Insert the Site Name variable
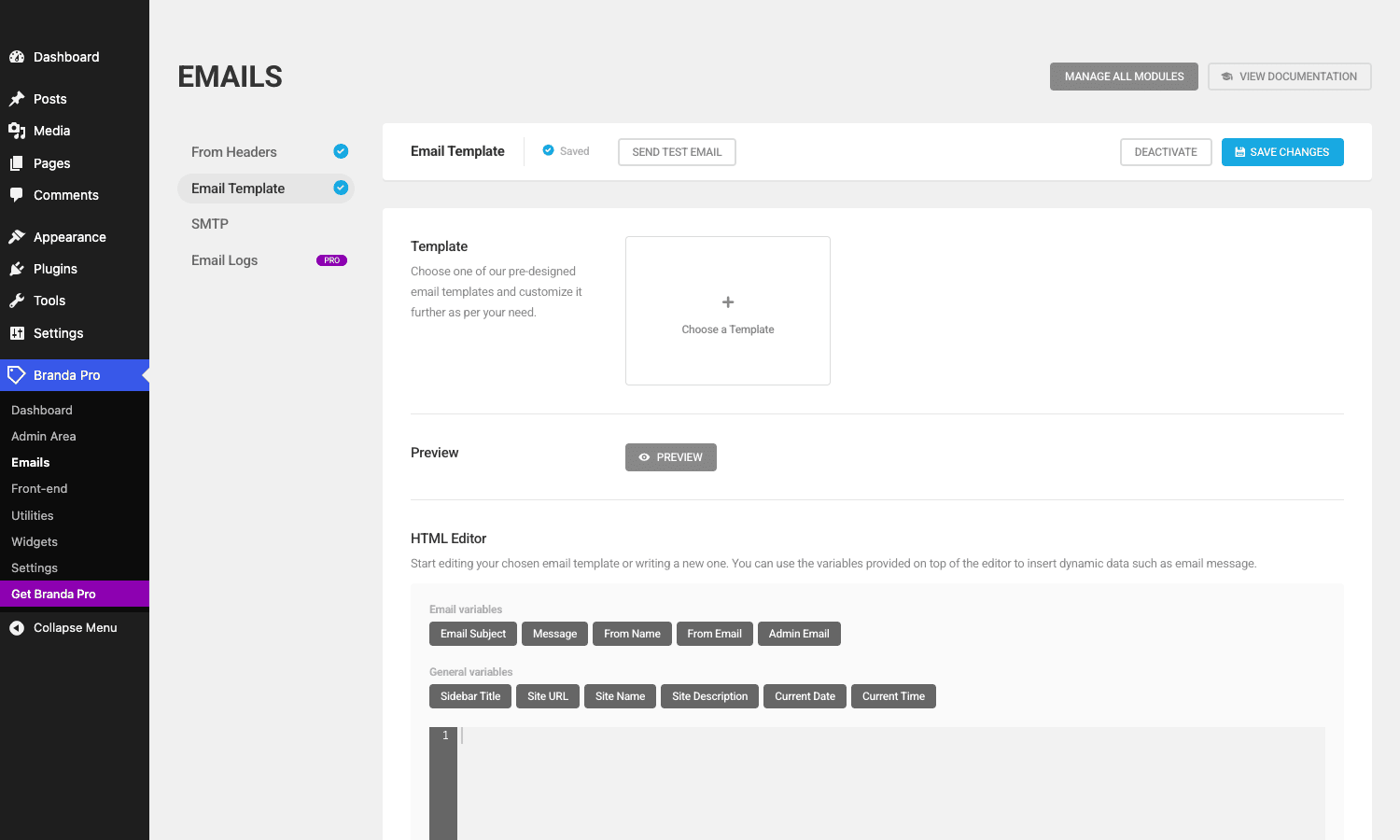This screenshot has height=840, width=1400. (621, 696)
